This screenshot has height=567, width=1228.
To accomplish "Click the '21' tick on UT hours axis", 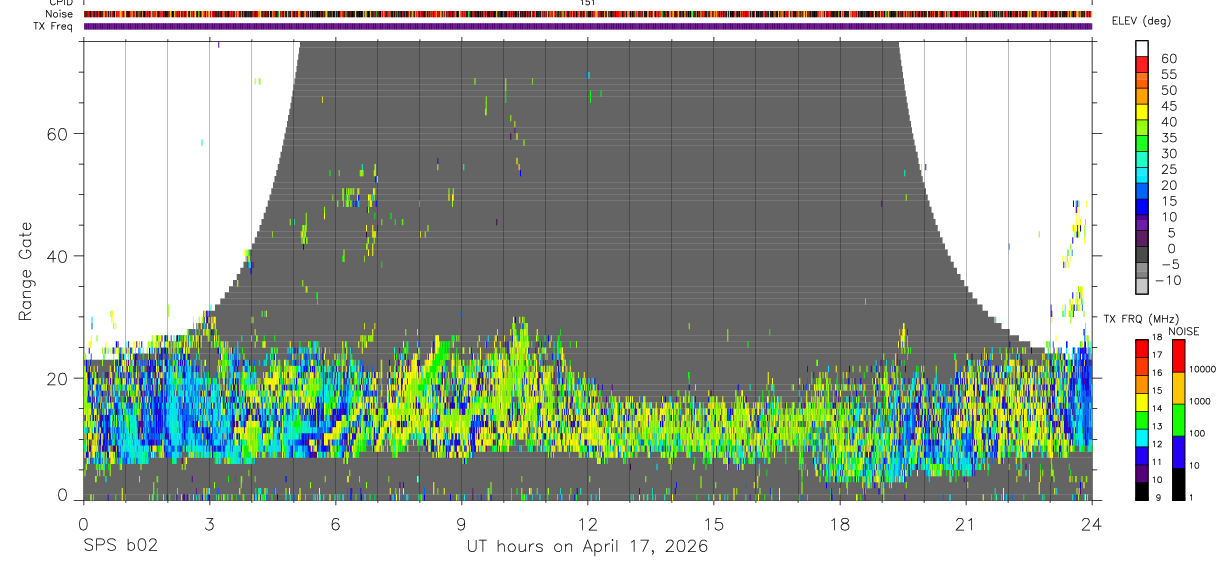I will click(966, 524).
